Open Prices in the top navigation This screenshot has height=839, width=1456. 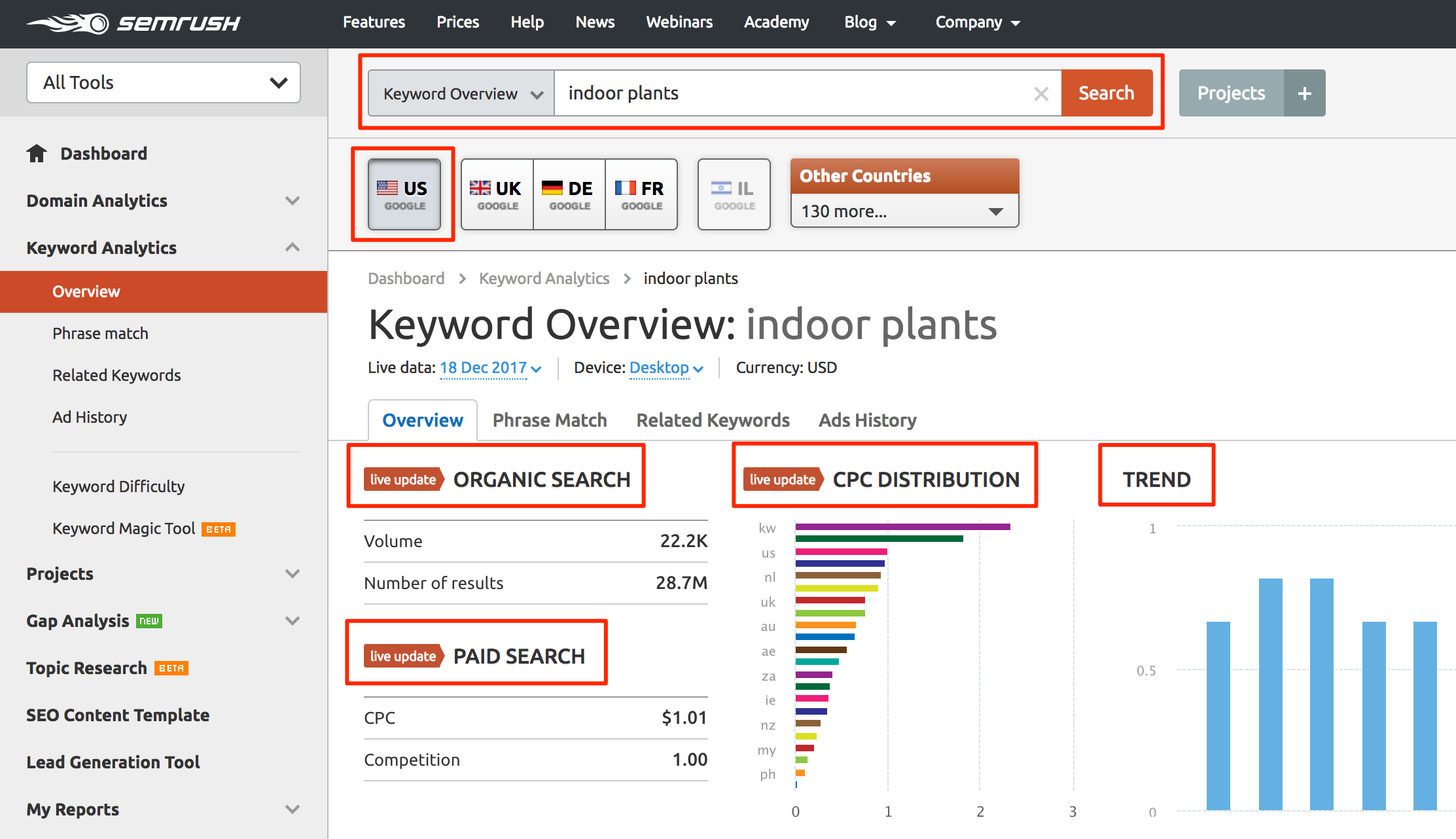pyautogui.click(x=457, y=22)
